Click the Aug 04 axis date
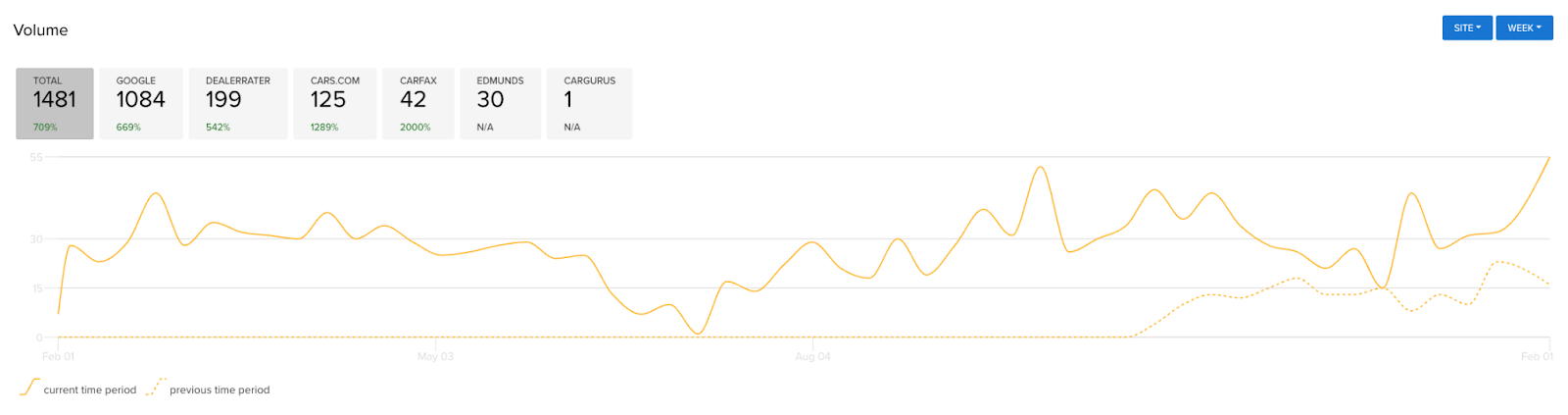 (x=812, y=356)
